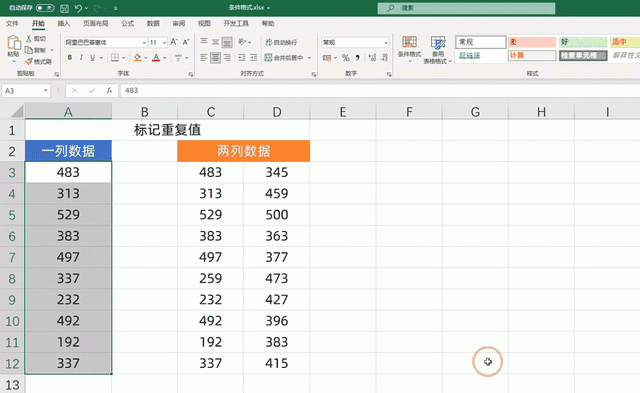Click the Center horizontal alignment icon
This screenshot has height=393, width=640.
pyautogui.click(x=216, y=58)
